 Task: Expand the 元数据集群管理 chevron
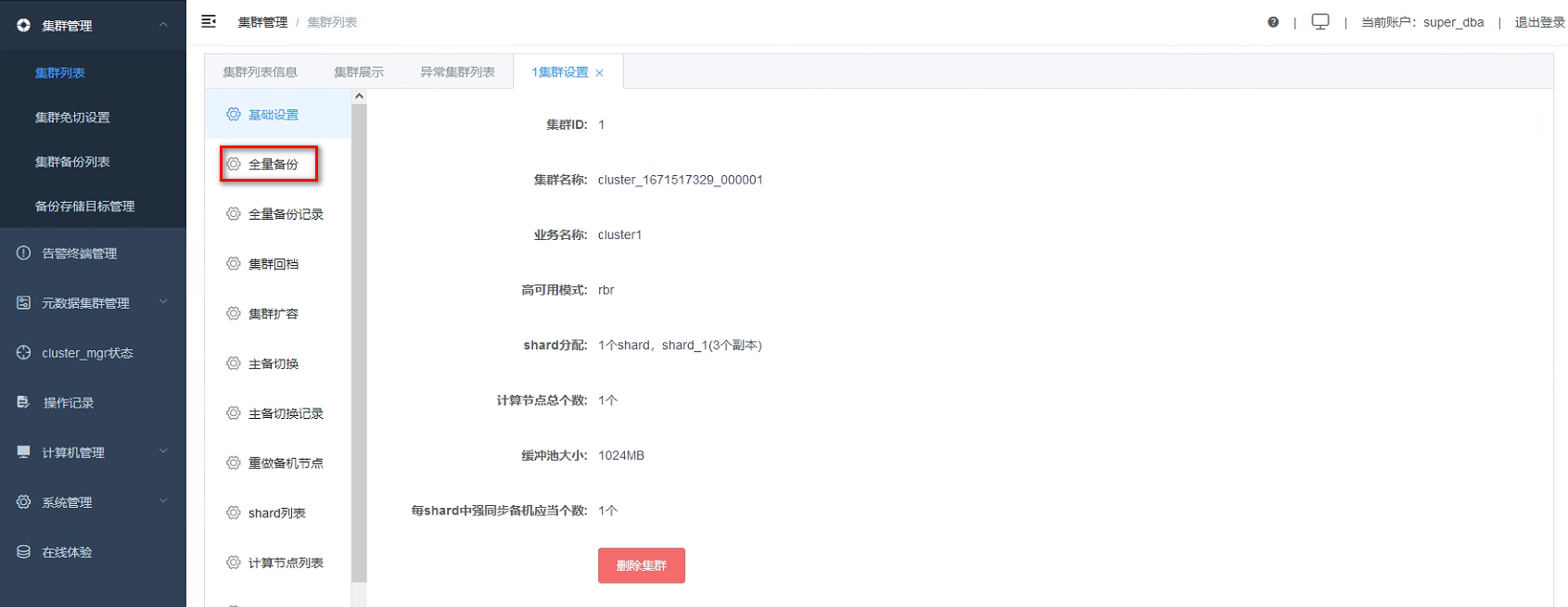(163, 302)
